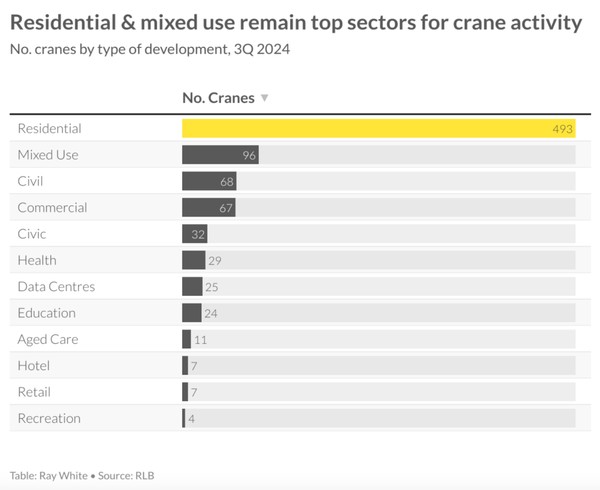Select the Education row label

click(46, 313)
